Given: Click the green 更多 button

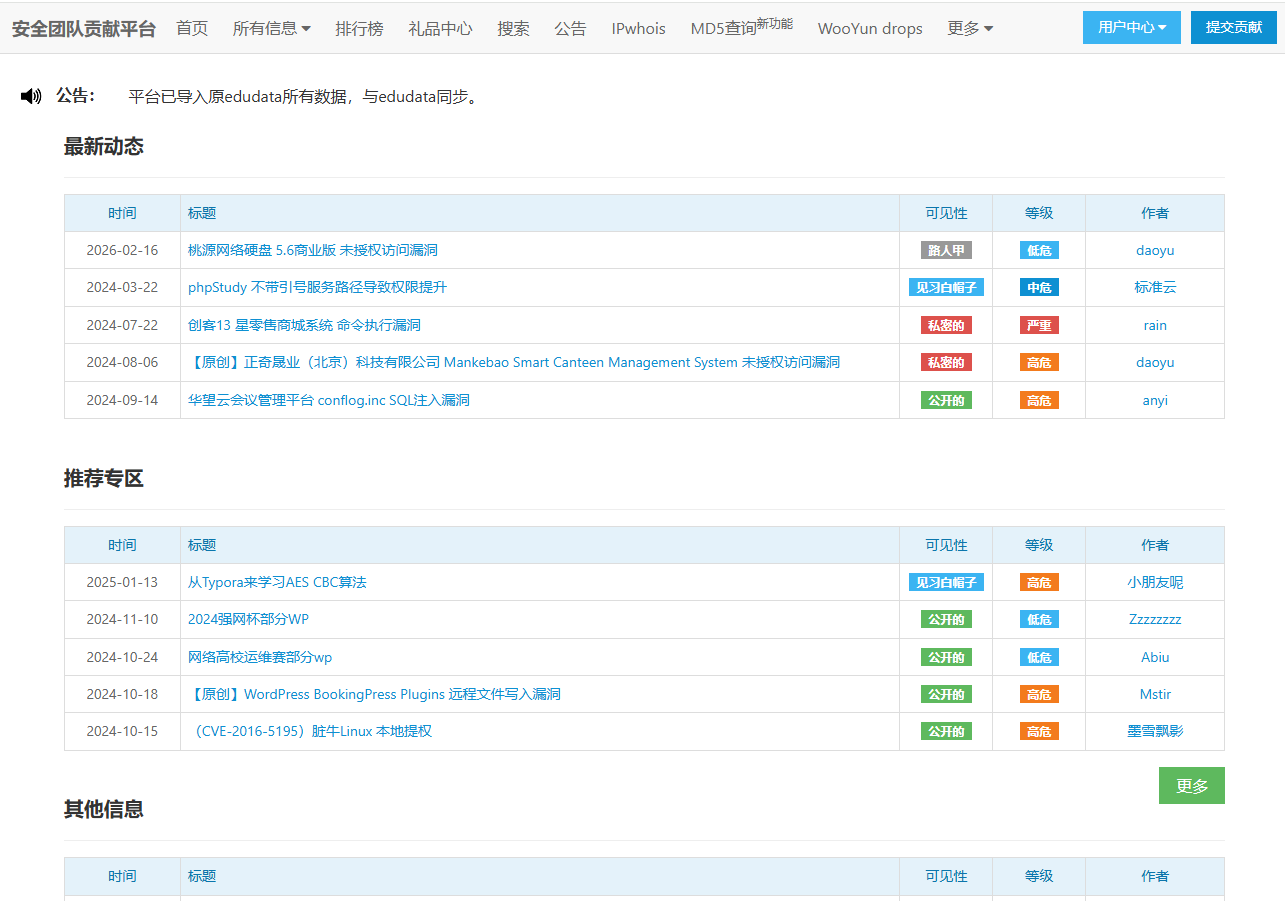Looking at the screenshot, I should [1191, 785].
